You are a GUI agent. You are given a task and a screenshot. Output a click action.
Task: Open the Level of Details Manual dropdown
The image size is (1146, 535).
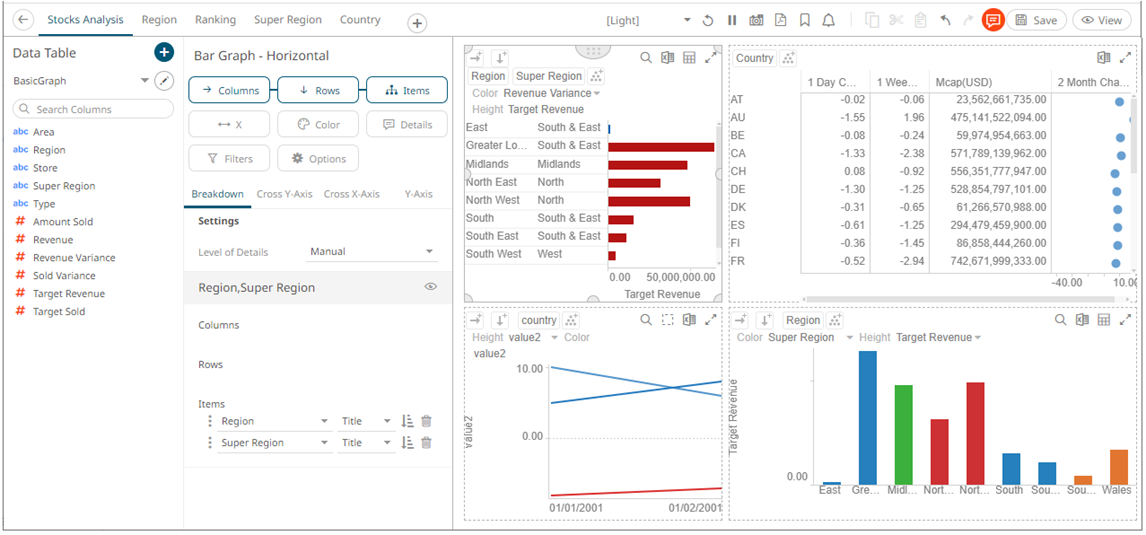[372, 252]
